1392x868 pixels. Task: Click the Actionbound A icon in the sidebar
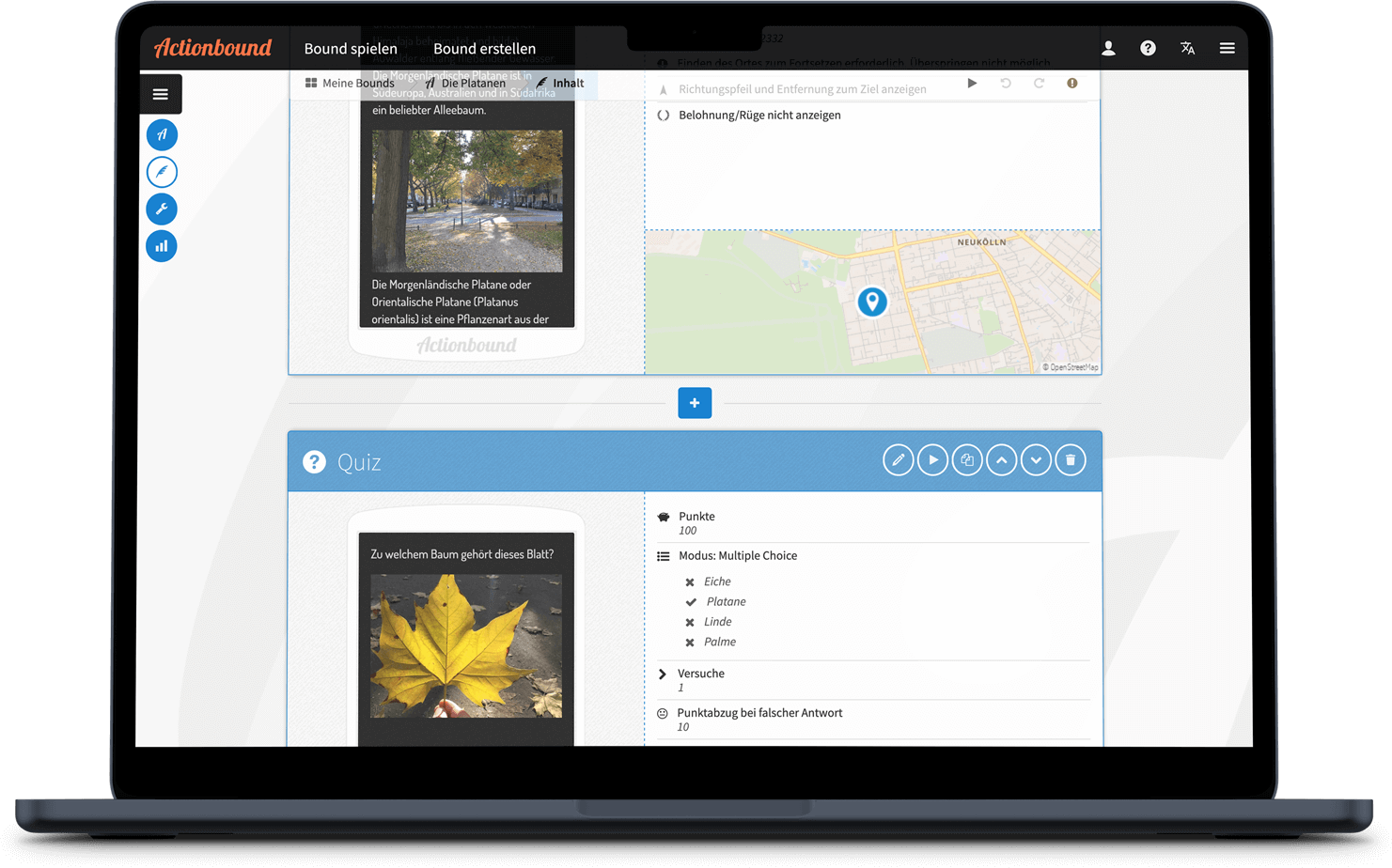pyautogui.click(x=161, y=134)
